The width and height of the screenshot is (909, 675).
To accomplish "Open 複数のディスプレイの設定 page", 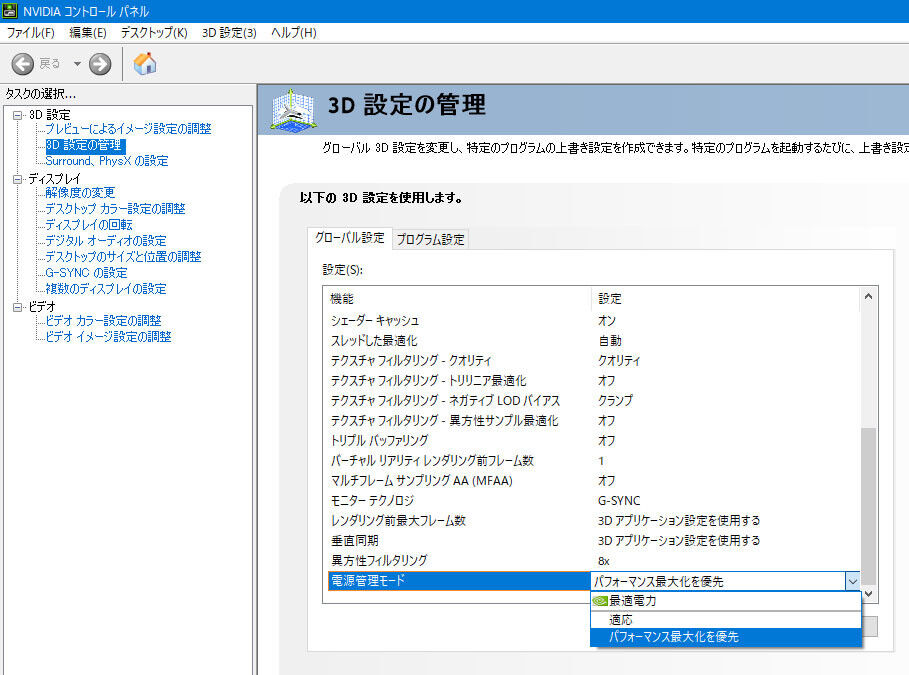I will pos(106,289).
